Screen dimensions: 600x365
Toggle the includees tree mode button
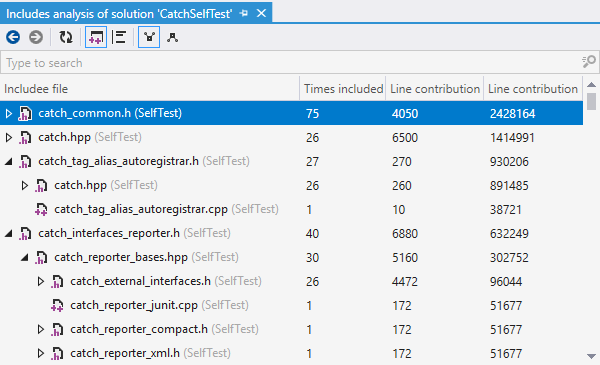[149, 37]
